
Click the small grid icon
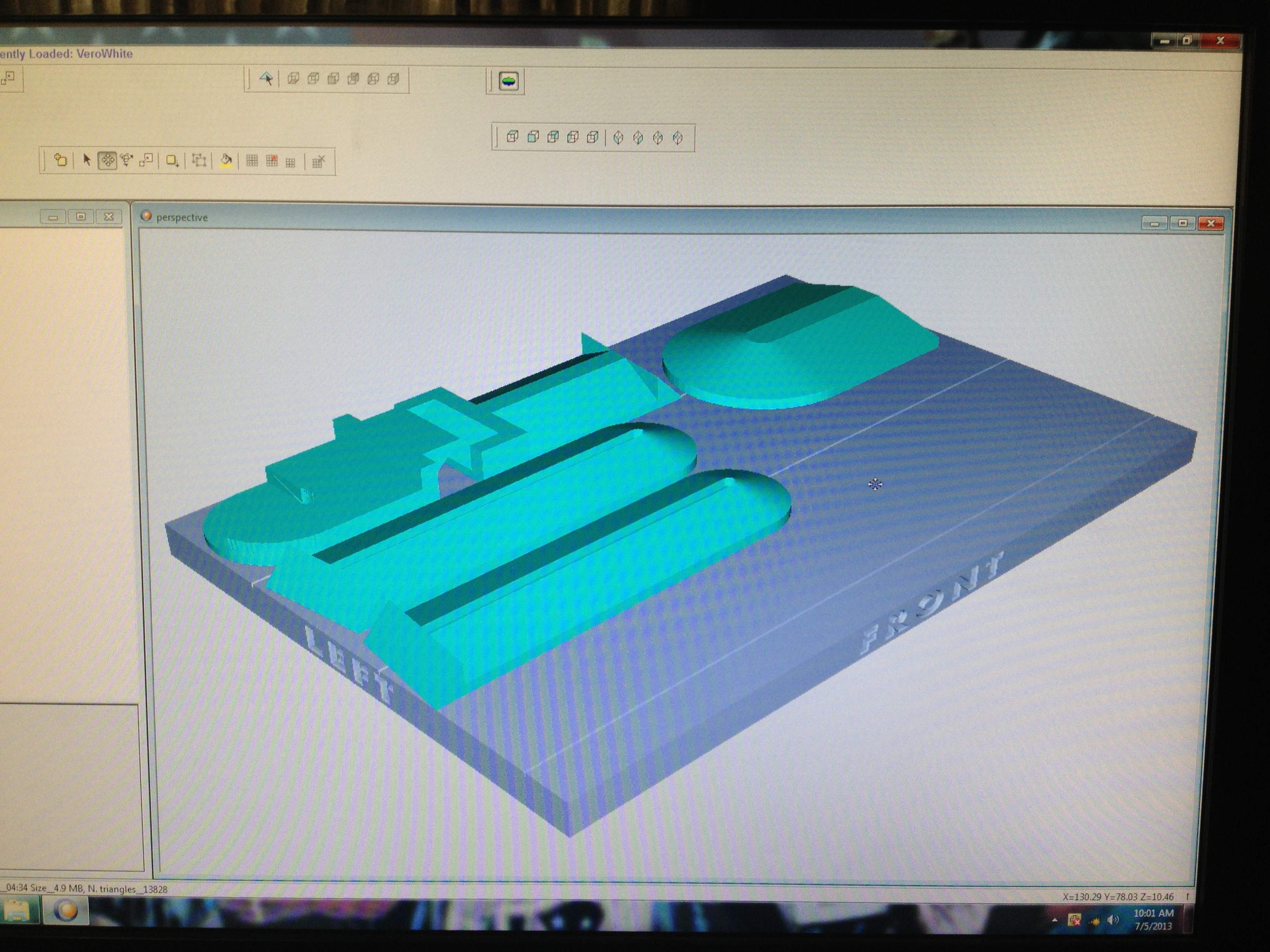290,163
